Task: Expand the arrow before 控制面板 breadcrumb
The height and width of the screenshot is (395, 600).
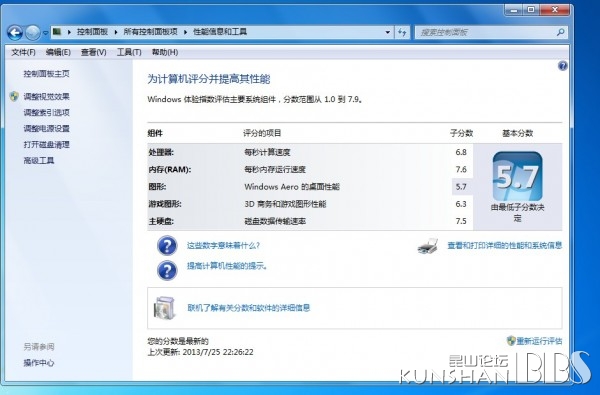Action: [x=69, y=32]
